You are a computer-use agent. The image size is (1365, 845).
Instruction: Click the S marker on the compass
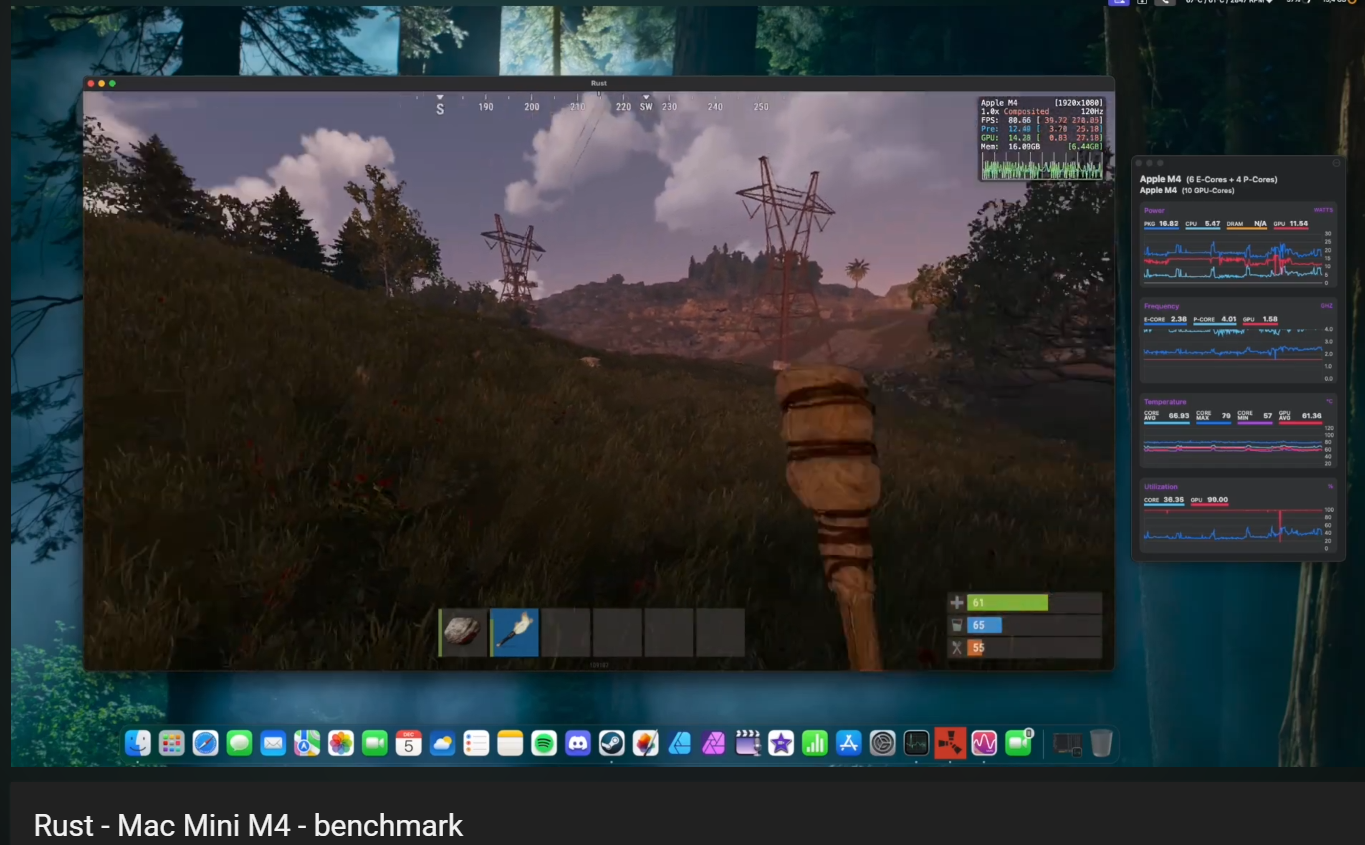[x=440, y=108]
